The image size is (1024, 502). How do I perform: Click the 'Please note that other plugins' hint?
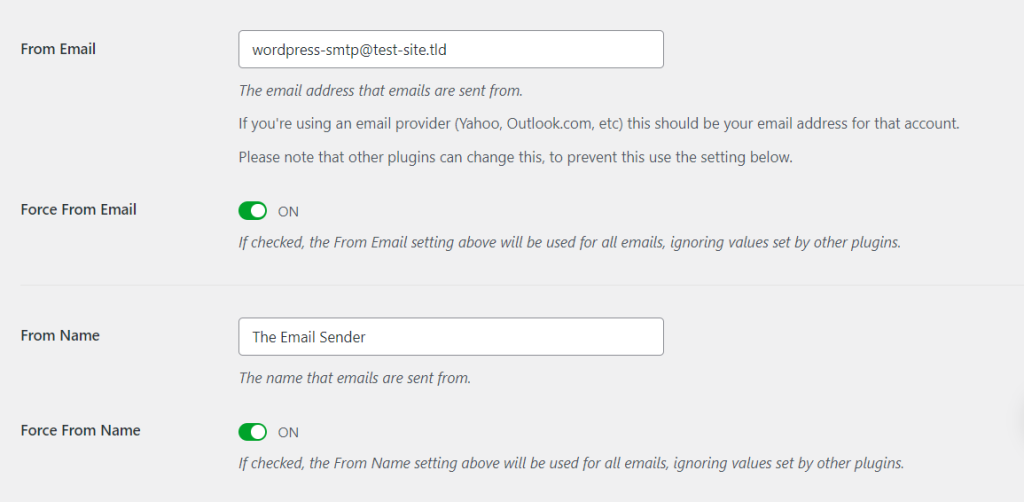coord(515,157)
